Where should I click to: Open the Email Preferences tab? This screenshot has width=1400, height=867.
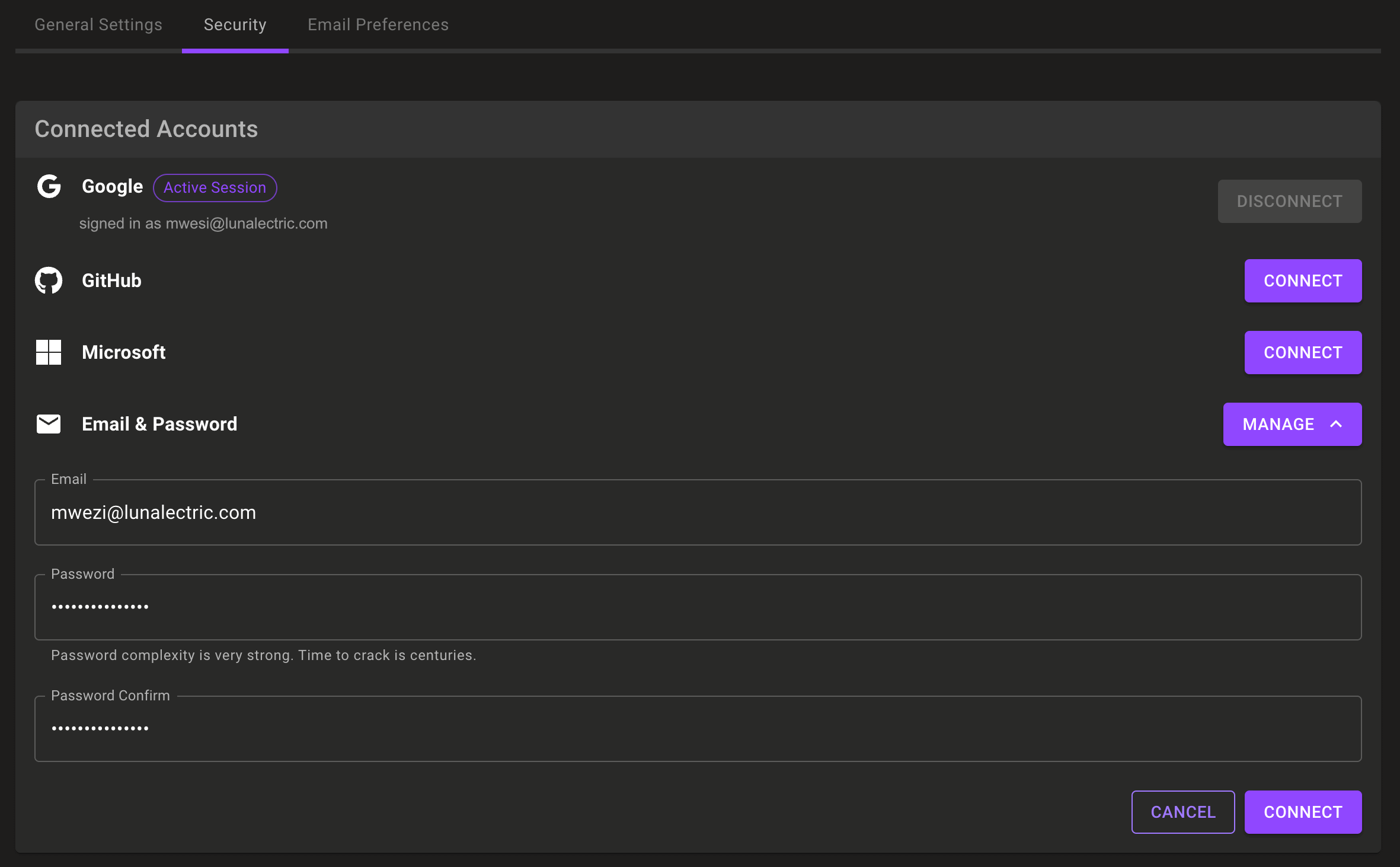pyautogui.click(x=378, y=25)
